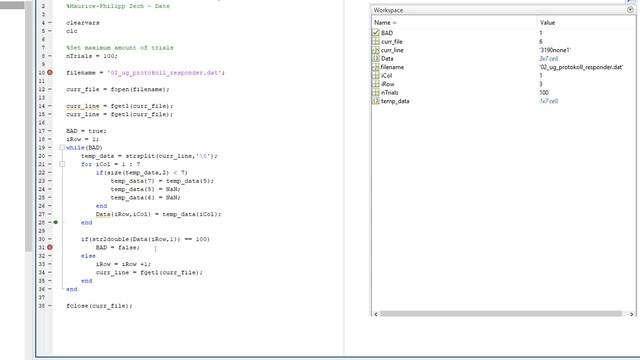Select the 'iRow' variable name in Workspace
This screenshot has width=640, height=360.
(388, 84)
